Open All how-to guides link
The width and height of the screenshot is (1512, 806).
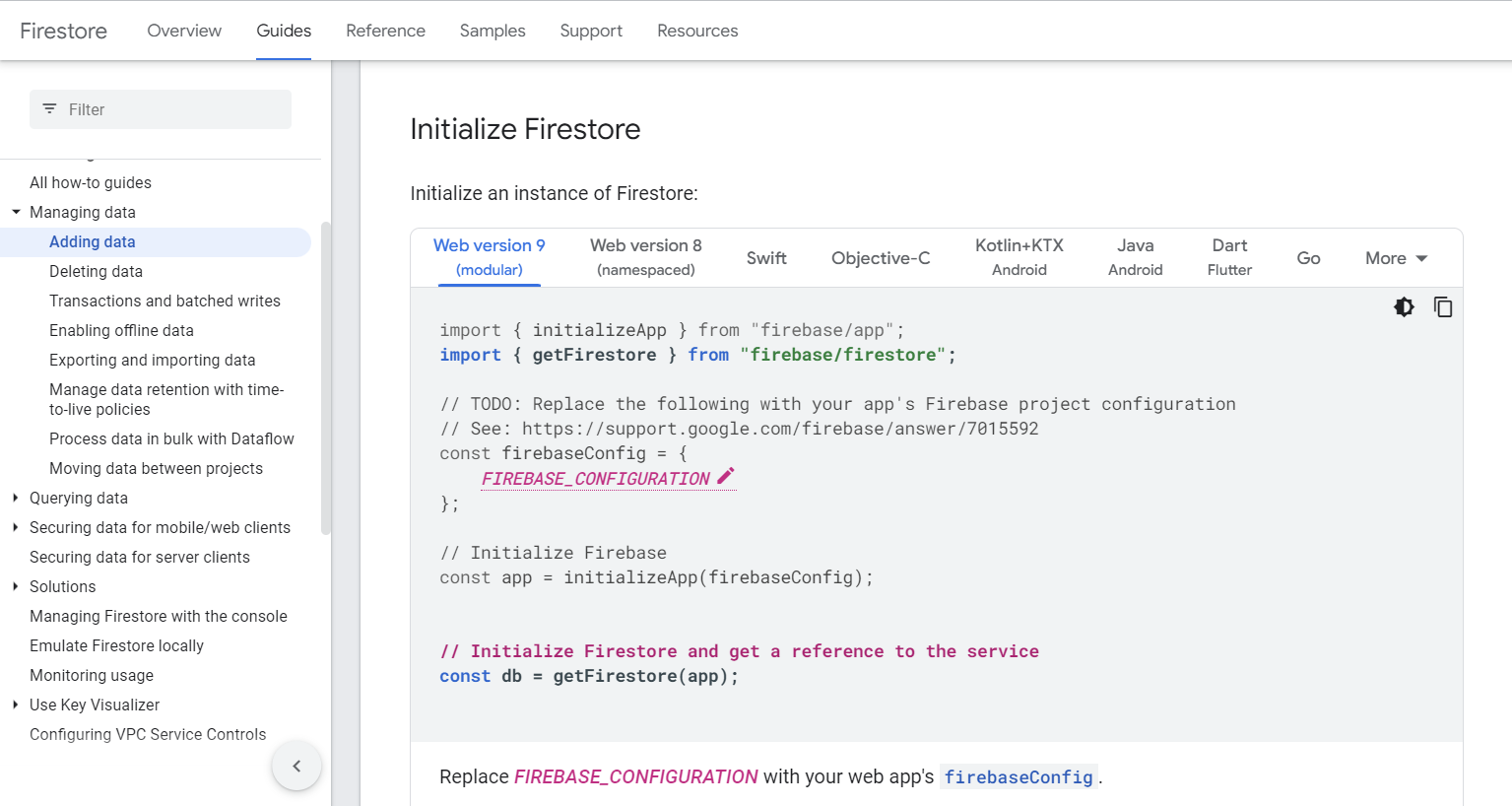tap(91, 182)
